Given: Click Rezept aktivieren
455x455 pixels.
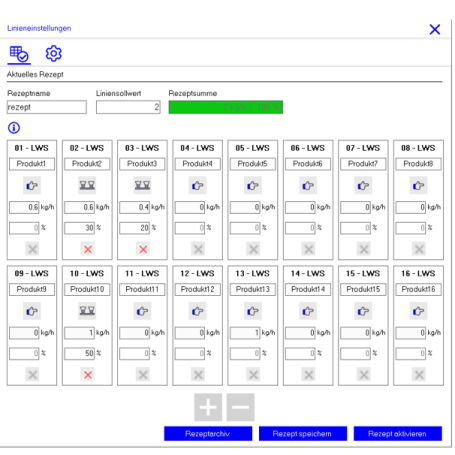Looking at the screenshot, I should [x=398, y=434].
